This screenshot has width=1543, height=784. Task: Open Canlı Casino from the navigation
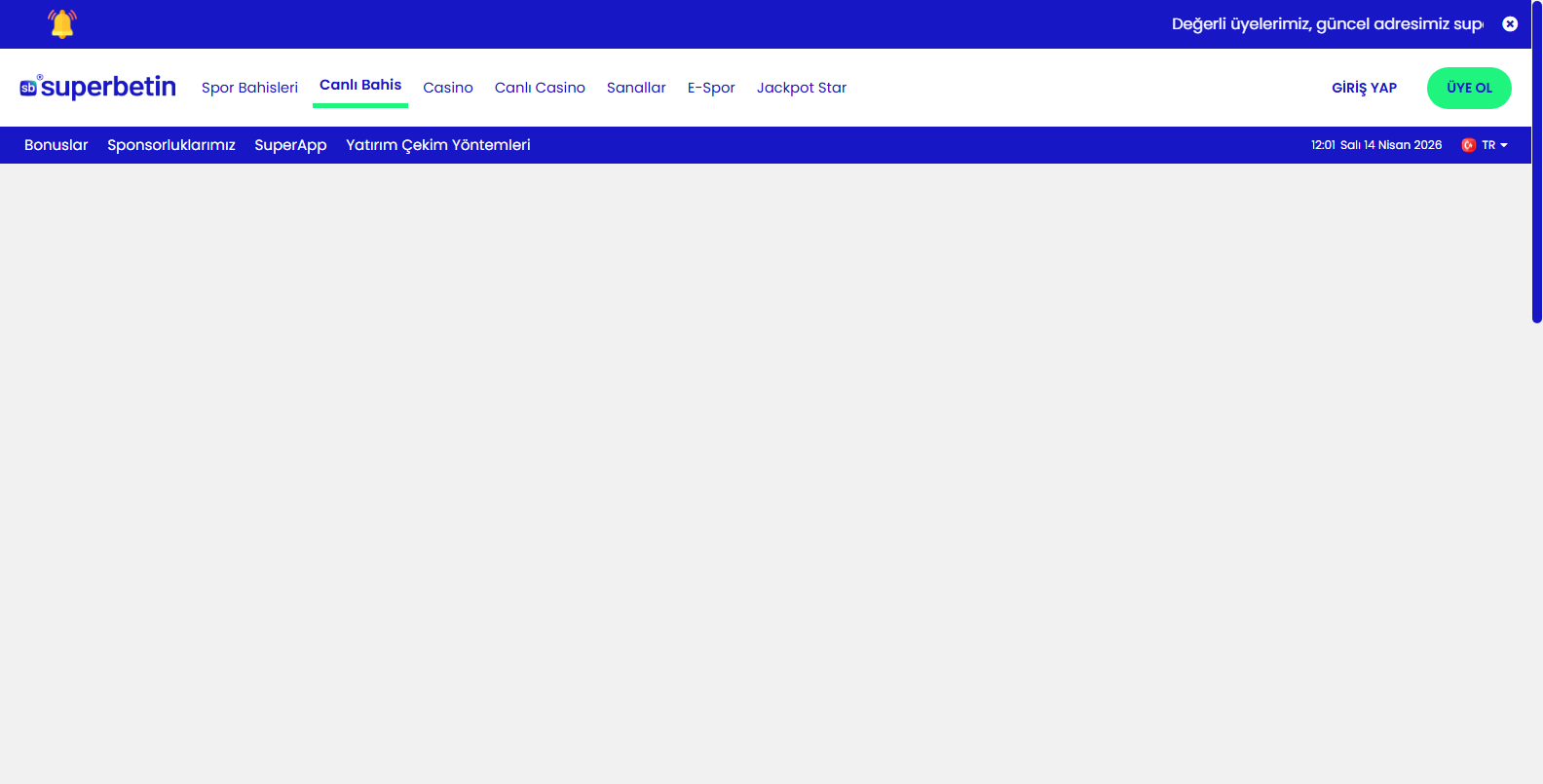[x=540, y=88]
